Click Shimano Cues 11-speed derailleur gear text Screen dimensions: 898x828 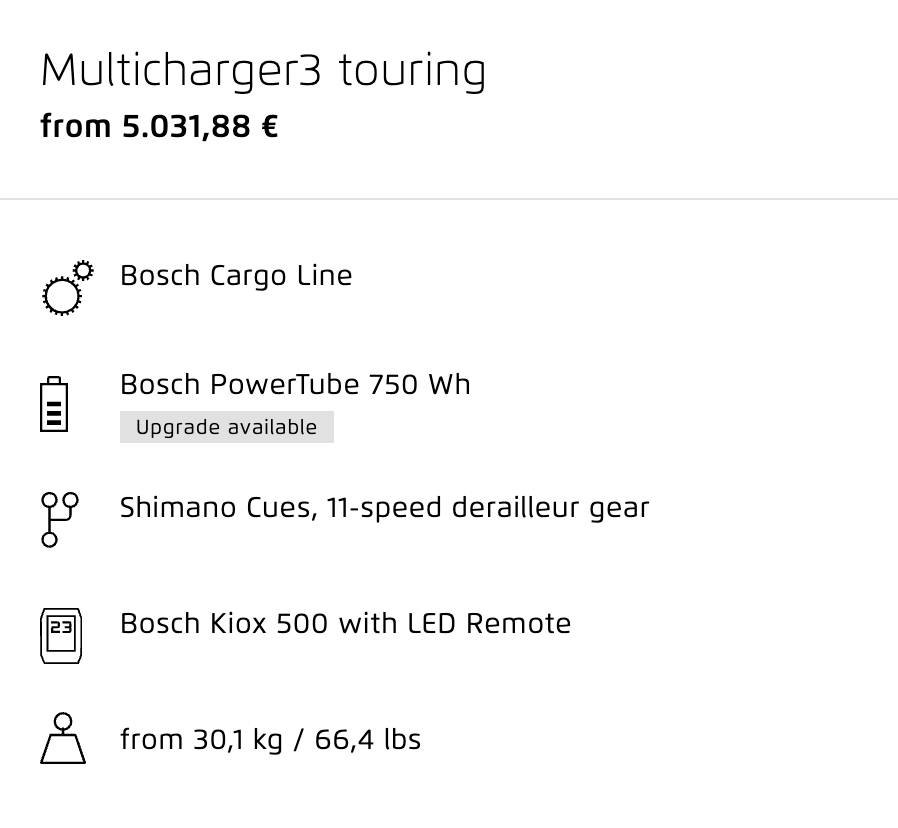tap(384, 508)
